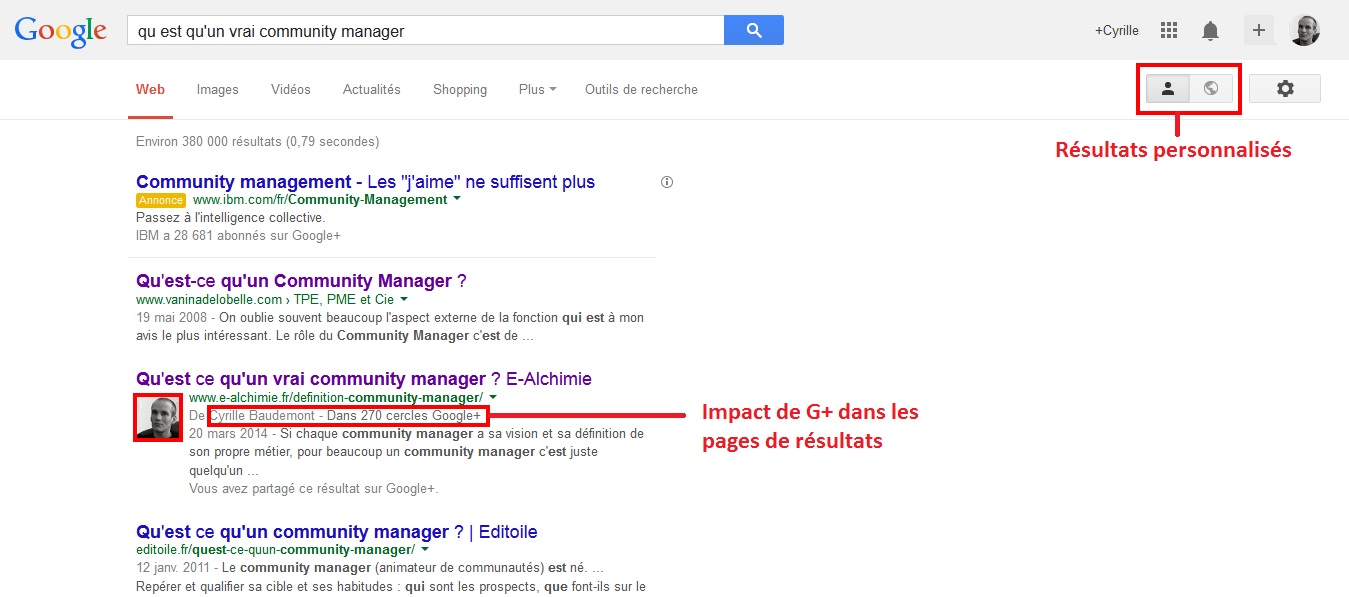Viewport: 1349px width, 597px height.
Task: Open the notifications bell
Action: point(1210,31)
